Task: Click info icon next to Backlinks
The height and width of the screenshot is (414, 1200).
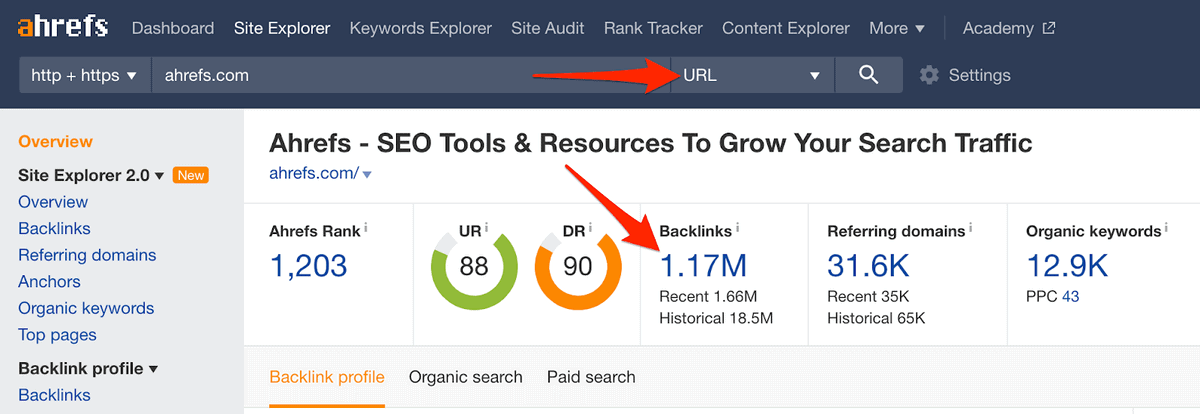Action: [x=739, y=229]
